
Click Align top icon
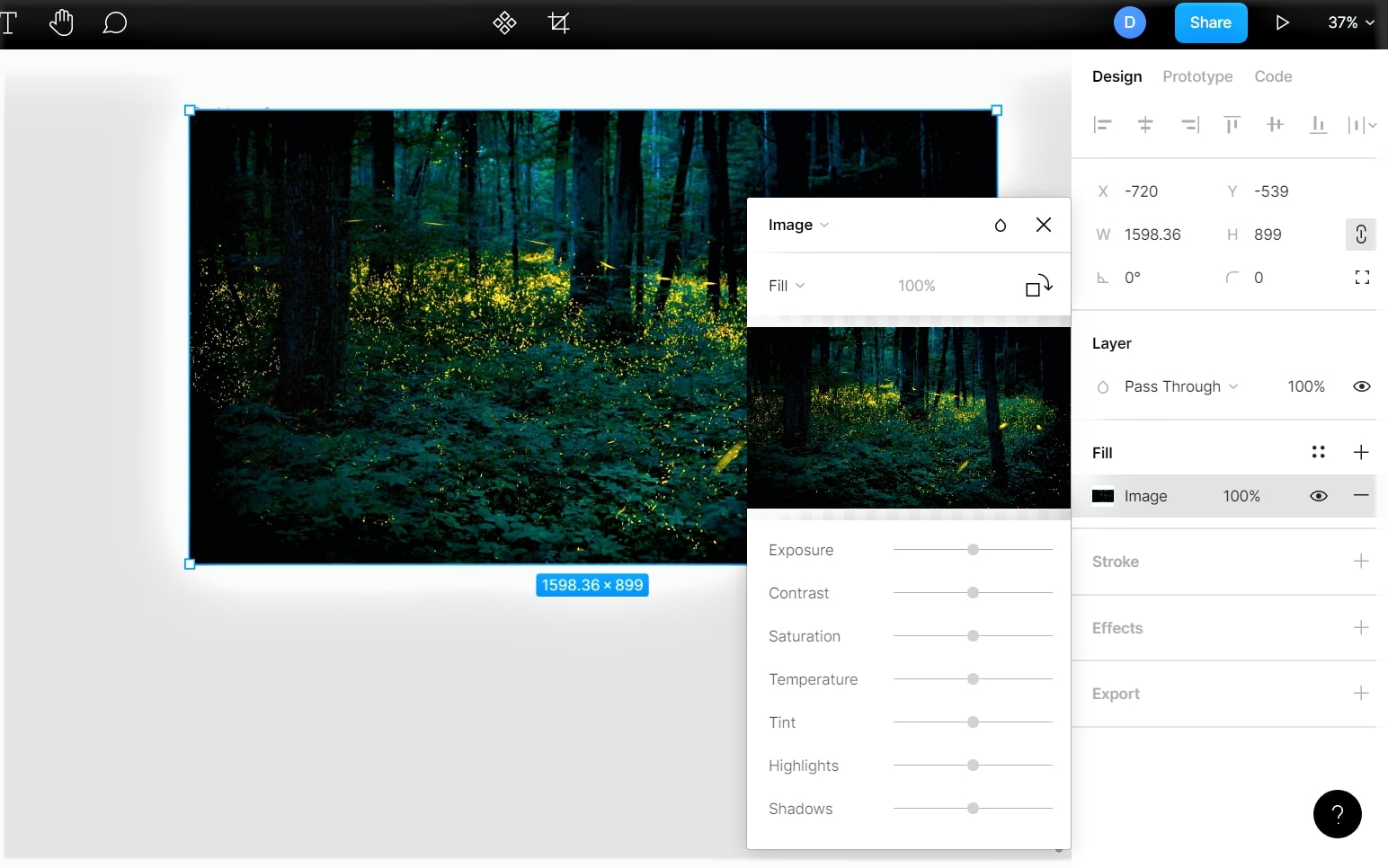point(1232,125)
